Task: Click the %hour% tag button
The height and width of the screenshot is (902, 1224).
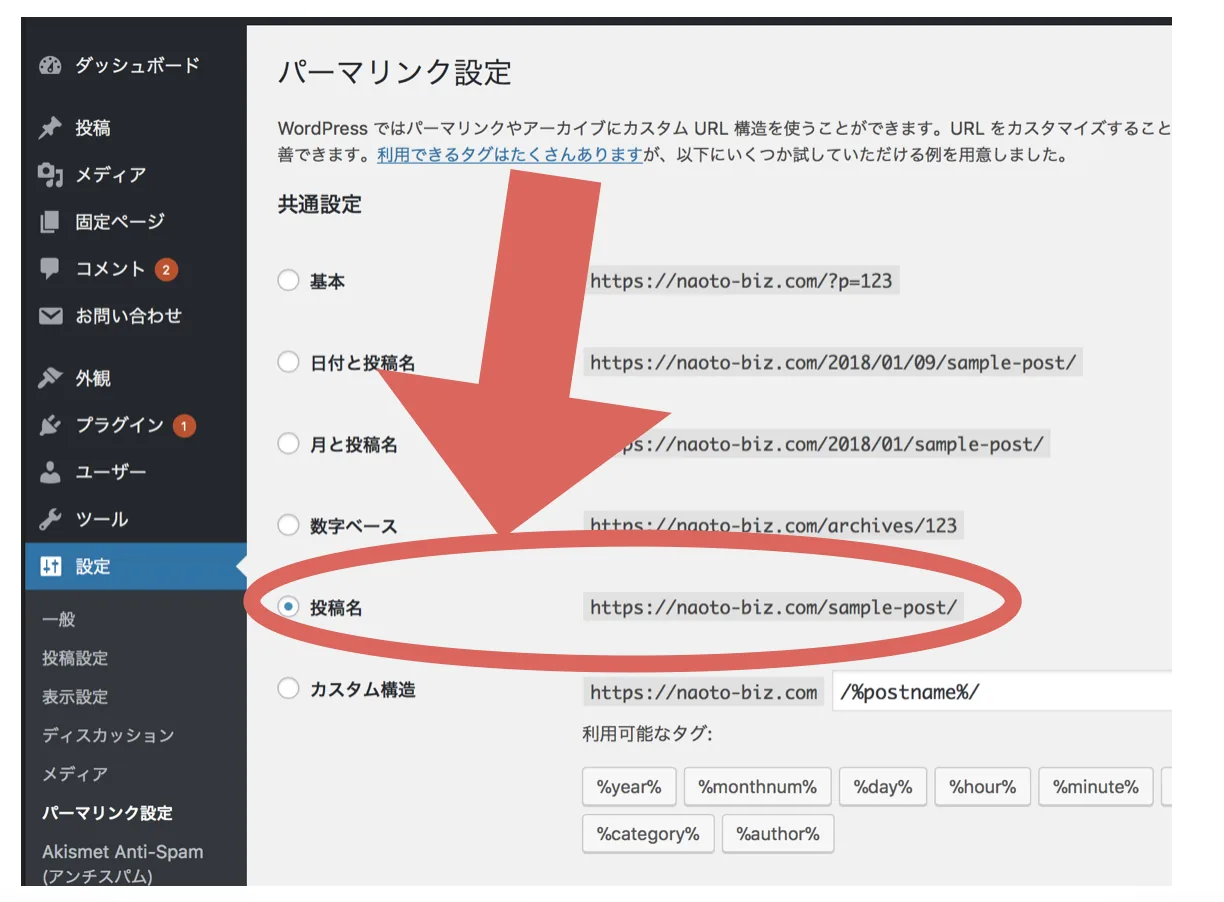Action: pos(983,787)
